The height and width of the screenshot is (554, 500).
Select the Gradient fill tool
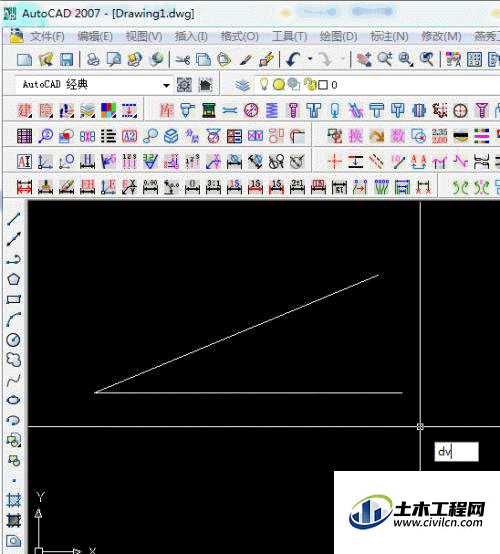pos(13,520)
